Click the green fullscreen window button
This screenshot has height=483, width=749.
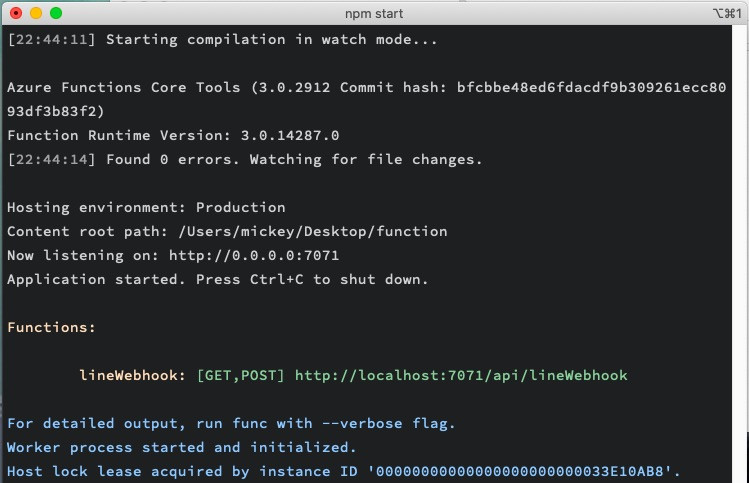coord(56,13)
